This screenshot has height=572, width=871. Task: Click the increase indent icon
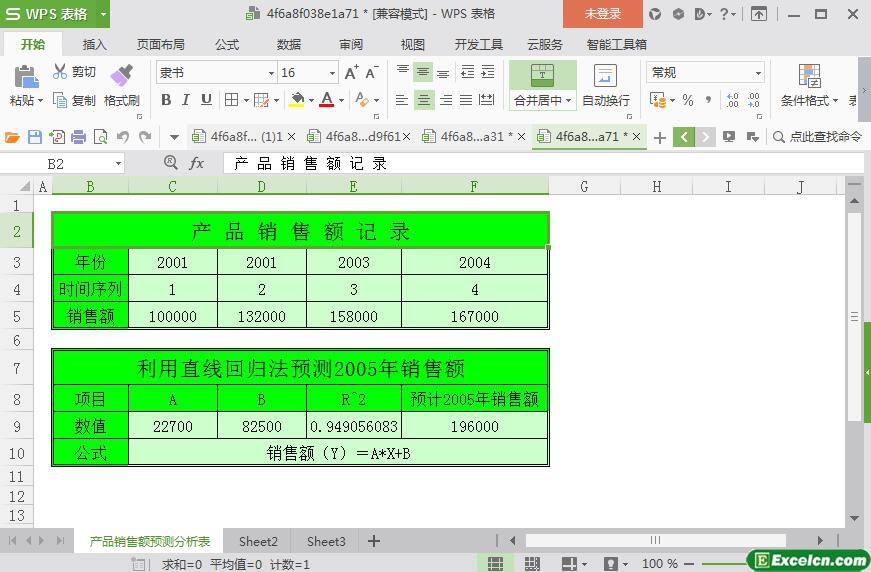pos(488,72)
